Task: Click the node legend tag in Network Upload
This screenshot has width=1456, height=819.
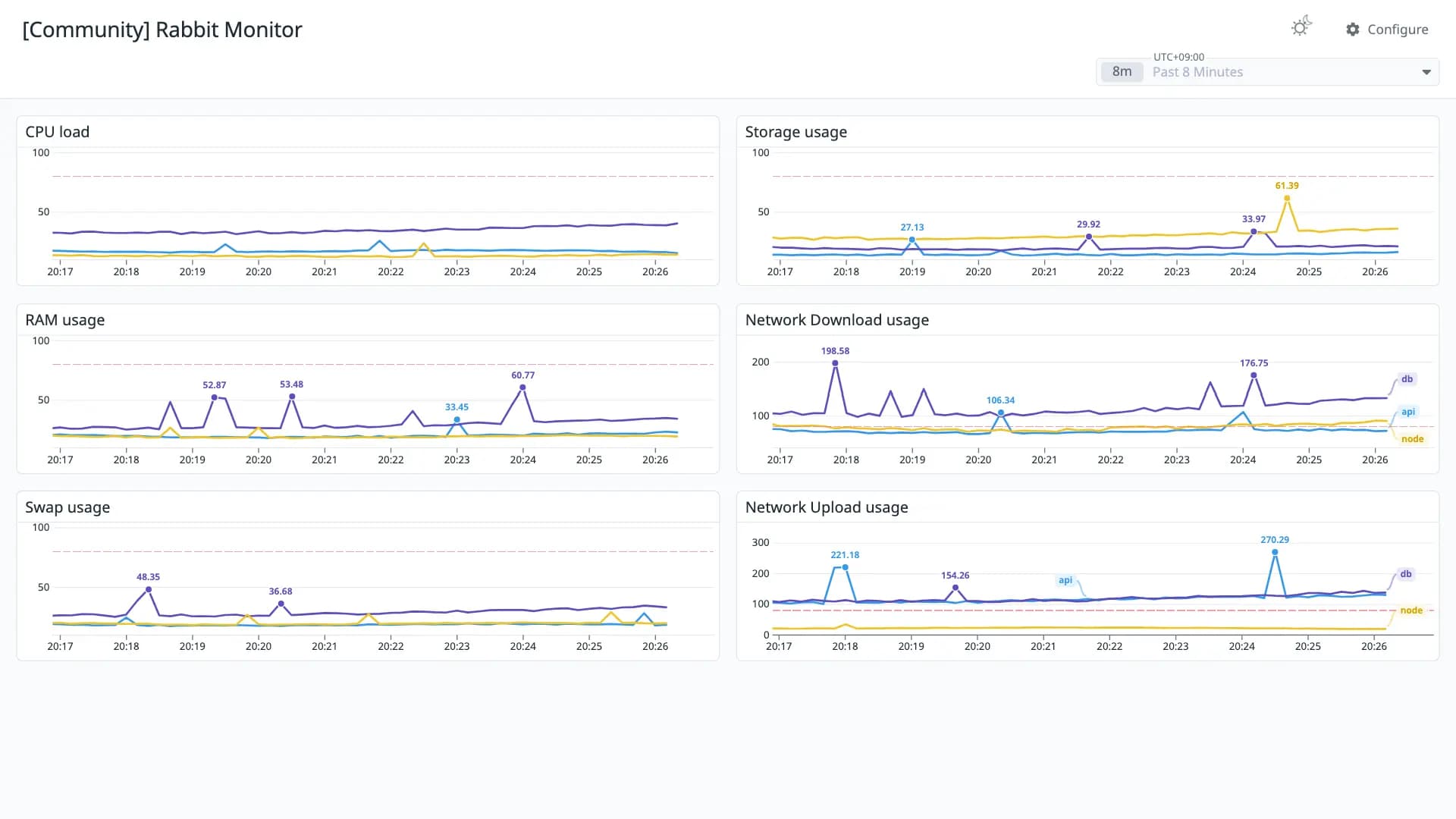Action: click(x=1411, y=610)
